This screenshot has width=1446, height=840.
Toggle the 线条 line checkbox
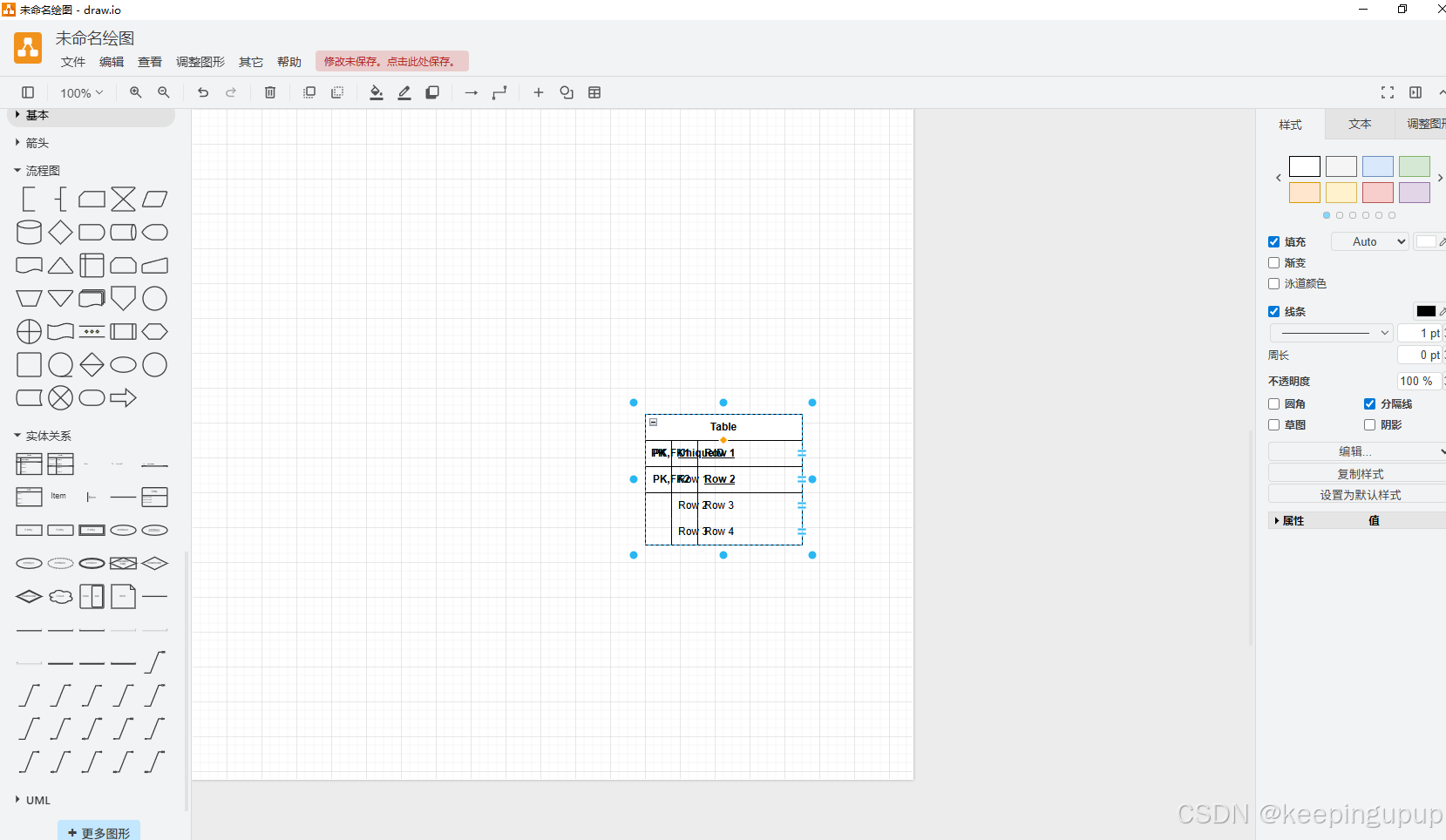click(x=1274, y=312)
